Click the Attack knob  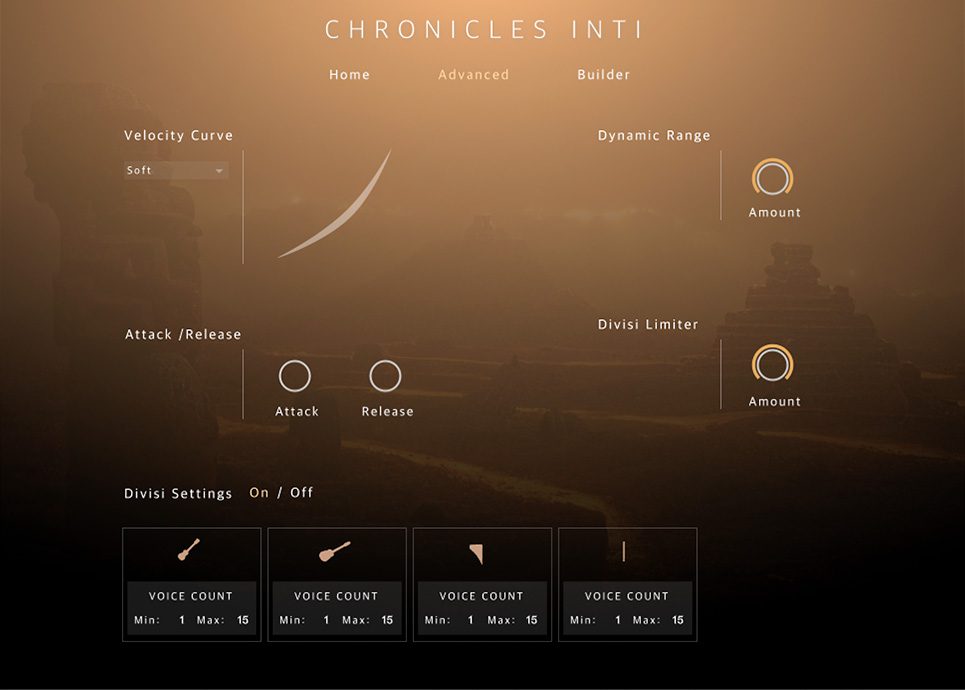[x=296, y=377]
